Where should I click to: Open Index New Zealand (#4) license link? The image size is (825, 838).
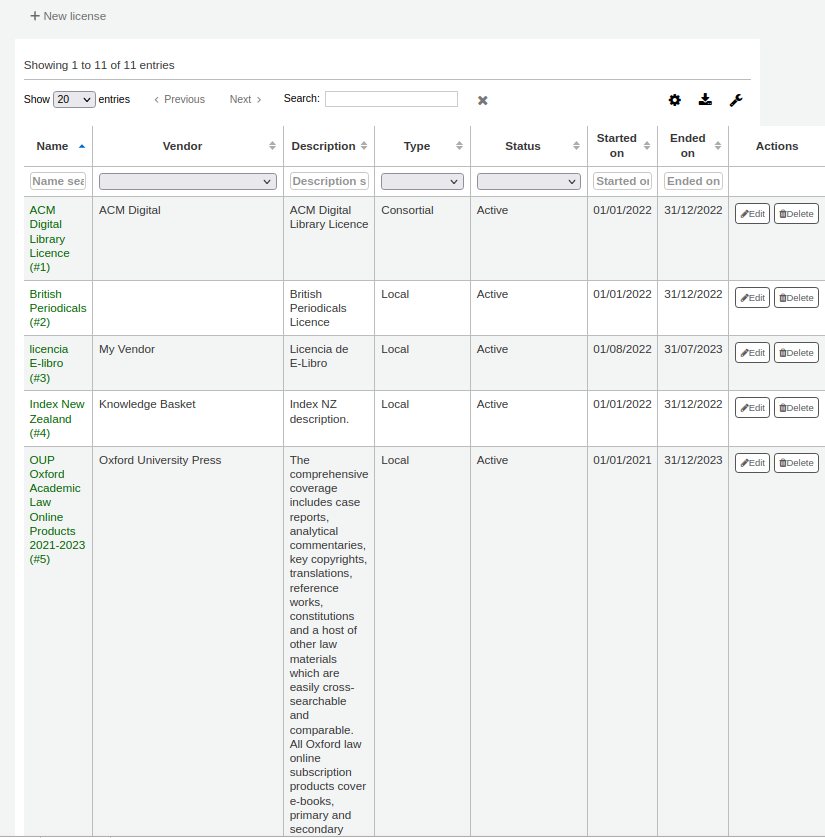57,418
